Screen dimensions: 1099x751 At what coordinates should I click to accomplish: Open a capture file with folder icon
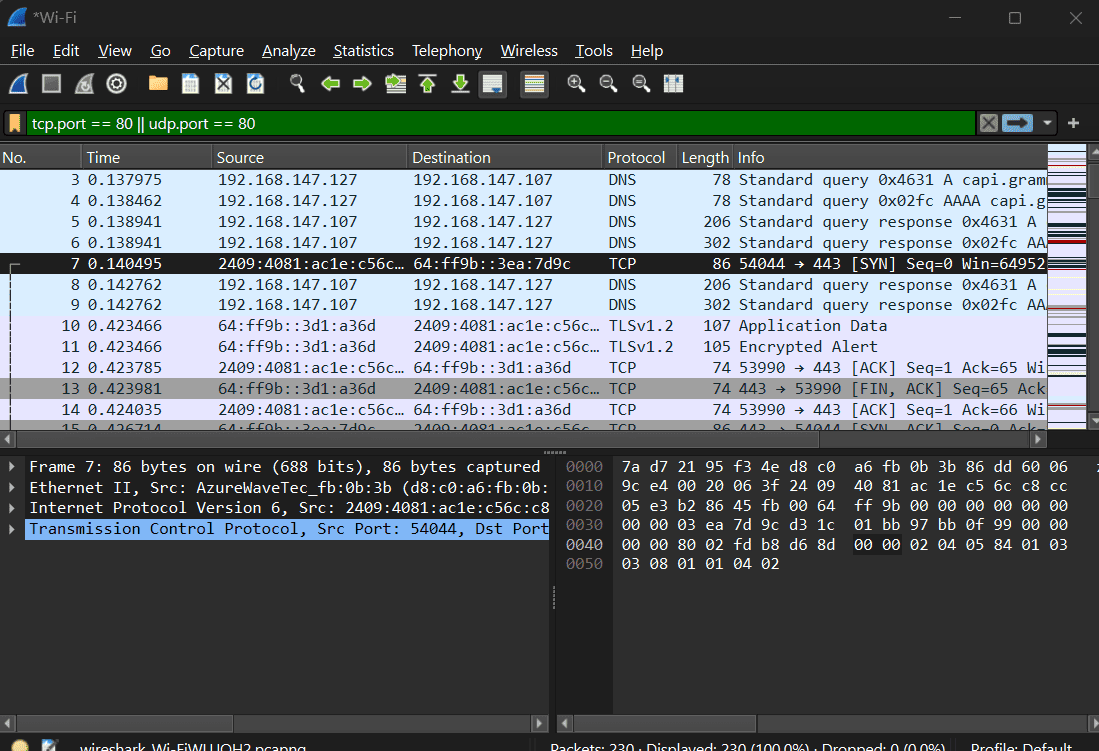(158, 84)
